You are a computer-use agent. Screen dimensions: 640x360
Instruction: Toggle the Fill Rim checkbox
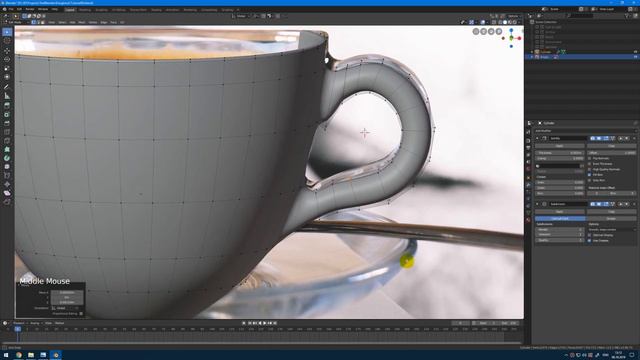pyautogui.click(x=589, y=175)
